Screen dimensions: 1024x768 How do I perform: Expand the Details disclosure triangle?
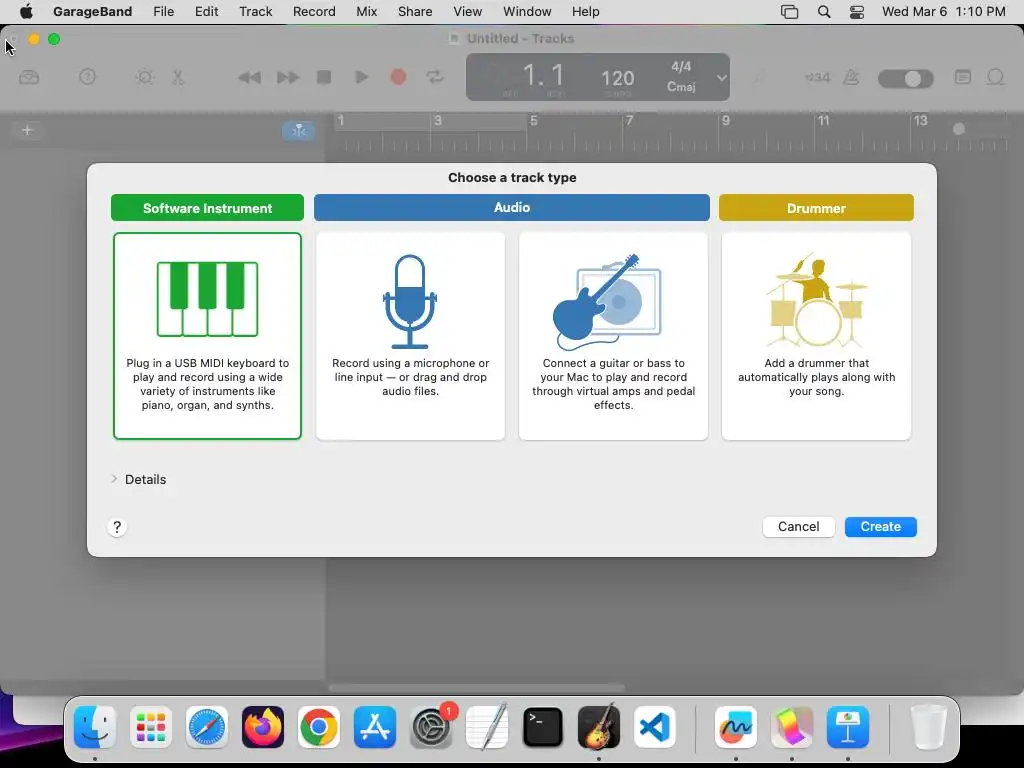114,479
